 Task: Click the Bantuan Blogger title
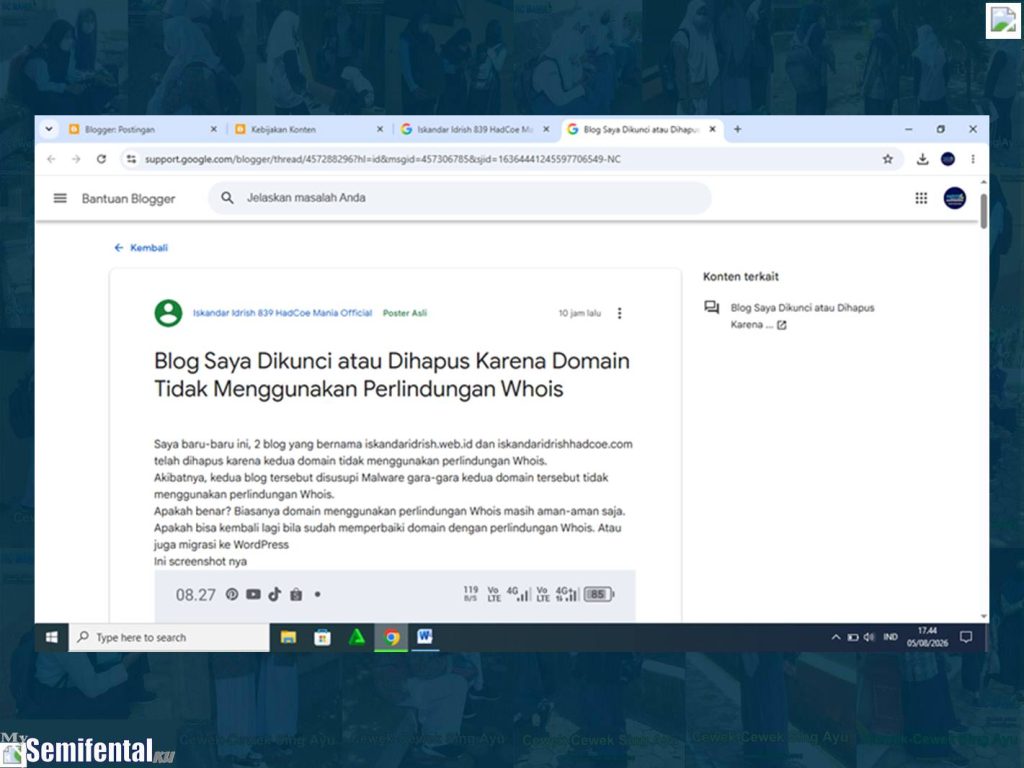129,199
